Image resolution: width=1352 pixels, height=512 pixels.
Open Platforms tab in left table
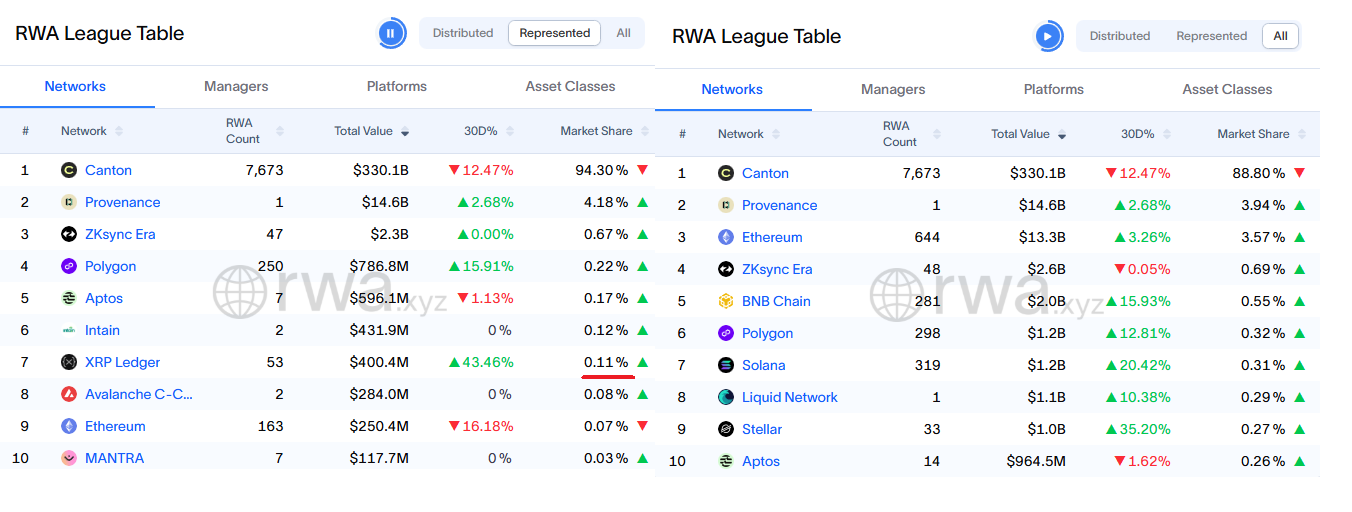tap(397, 86)
